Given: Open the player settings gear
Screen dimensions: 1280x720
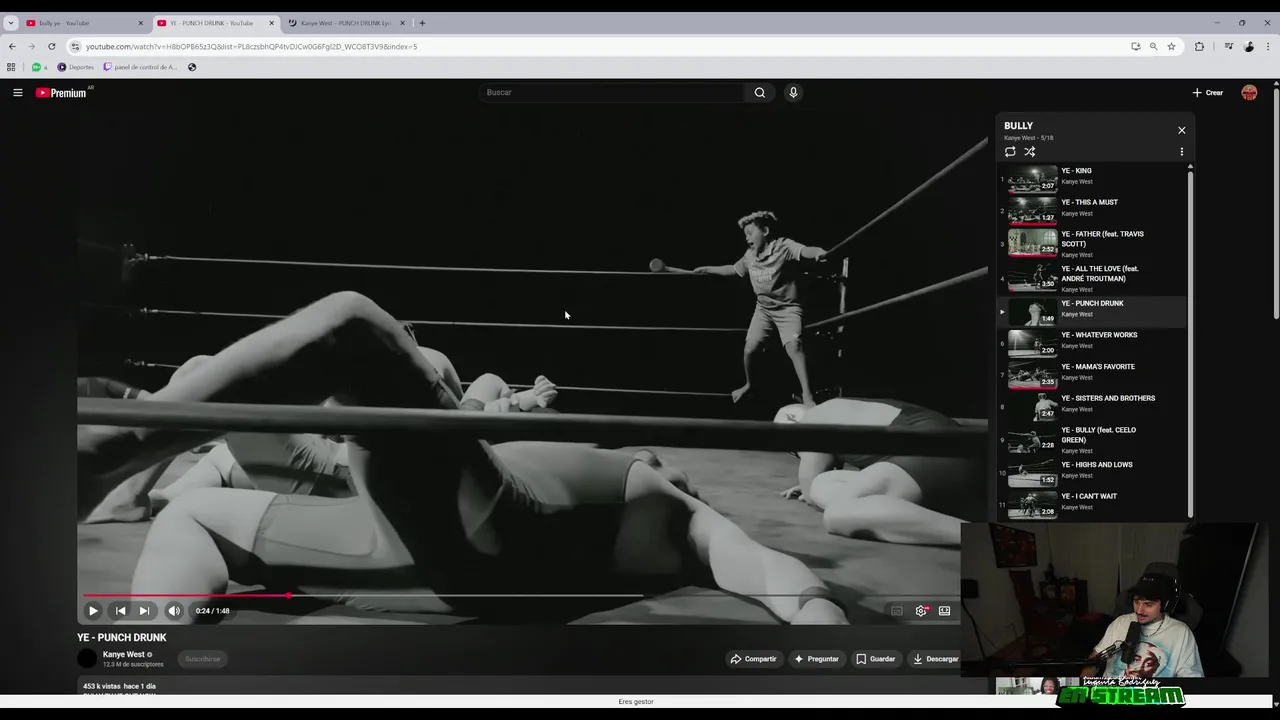Looking at the screenshot, I should click(921, 611).
